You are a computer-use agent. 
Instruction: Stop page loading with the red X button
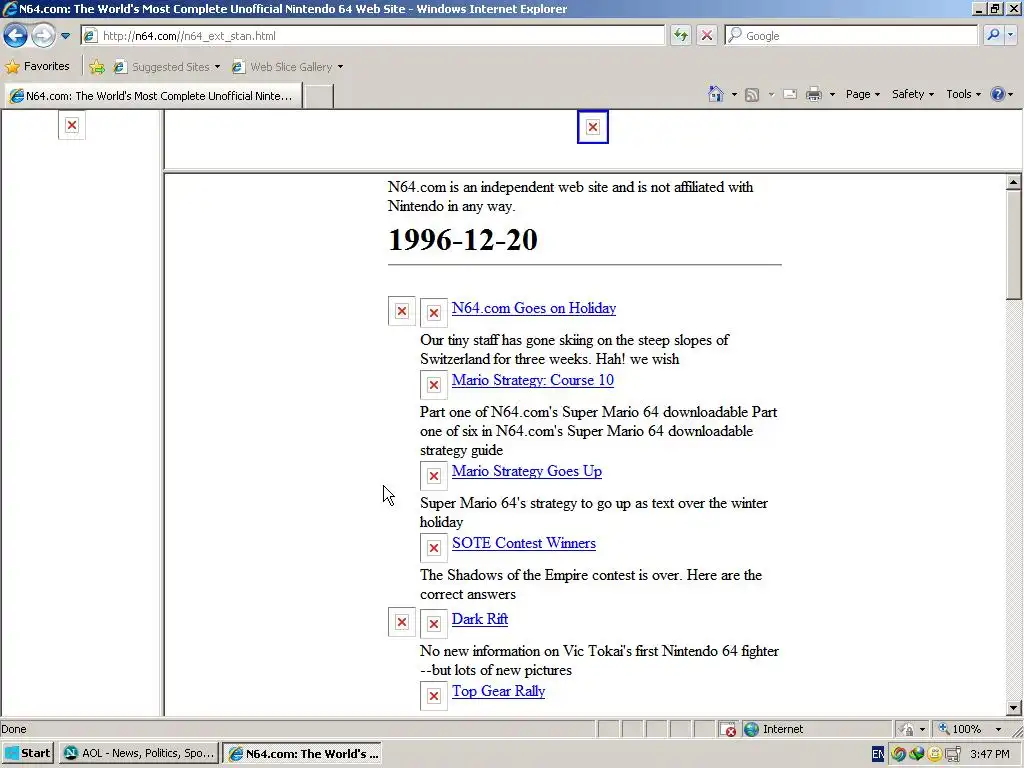pyautogui.click(x=707, y=35)
